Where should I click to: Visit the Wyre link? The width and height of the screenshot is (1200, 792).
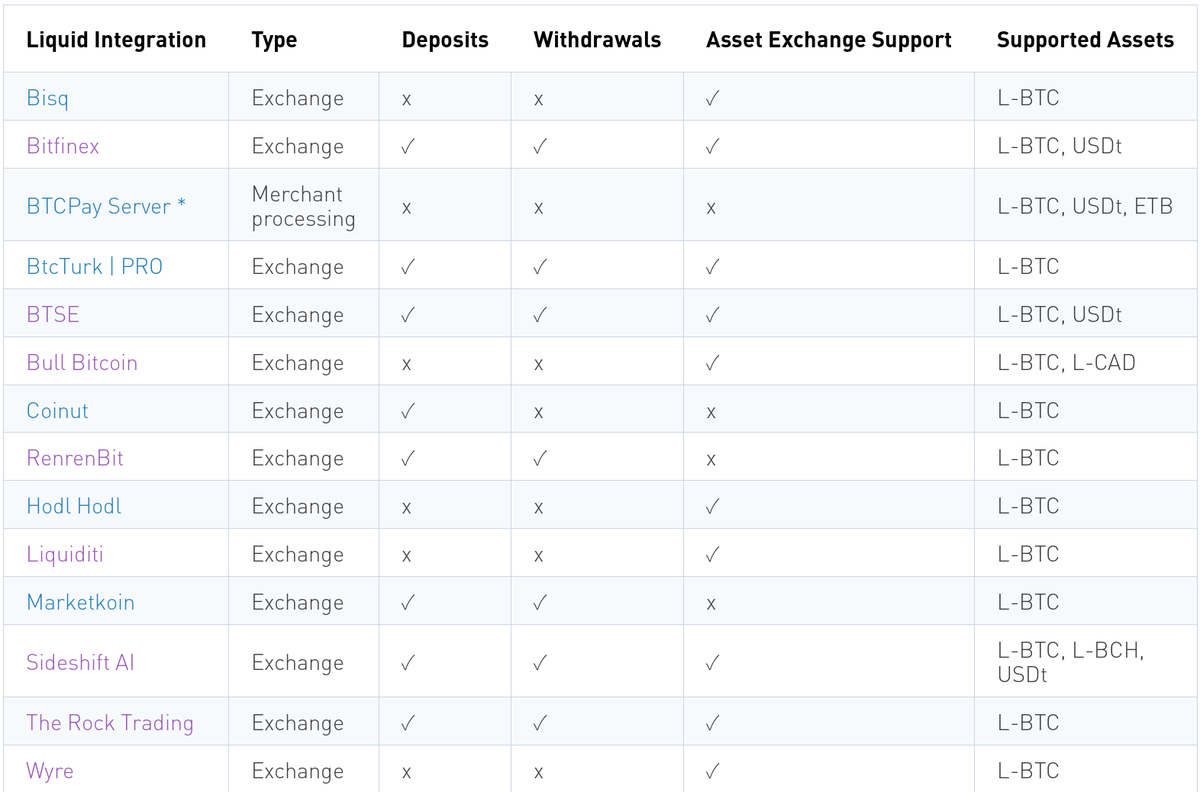(50, 771)
